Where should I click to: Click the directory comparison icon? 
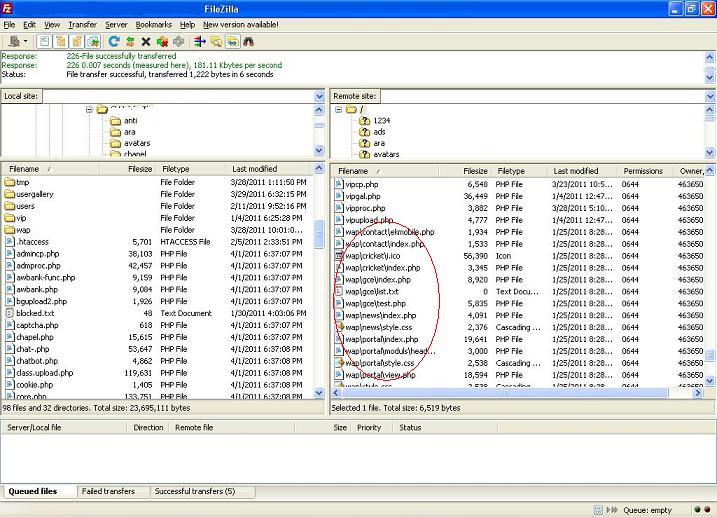coord(216,42)
